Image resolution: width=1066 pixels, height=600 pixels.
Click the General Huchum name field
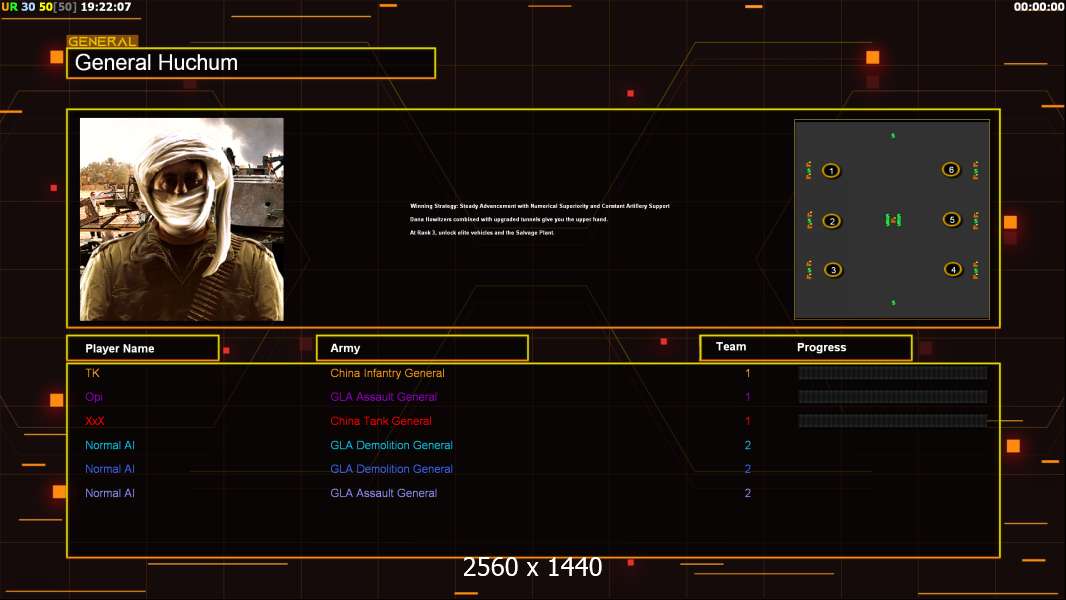tap(251, 63)
